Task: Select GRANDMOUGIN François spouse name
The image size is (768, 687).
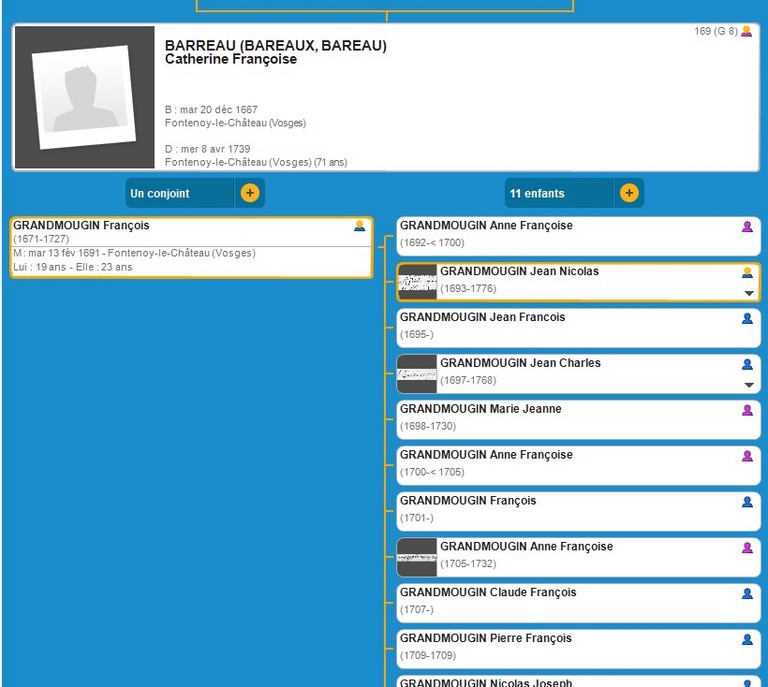Action: (81, 226)
